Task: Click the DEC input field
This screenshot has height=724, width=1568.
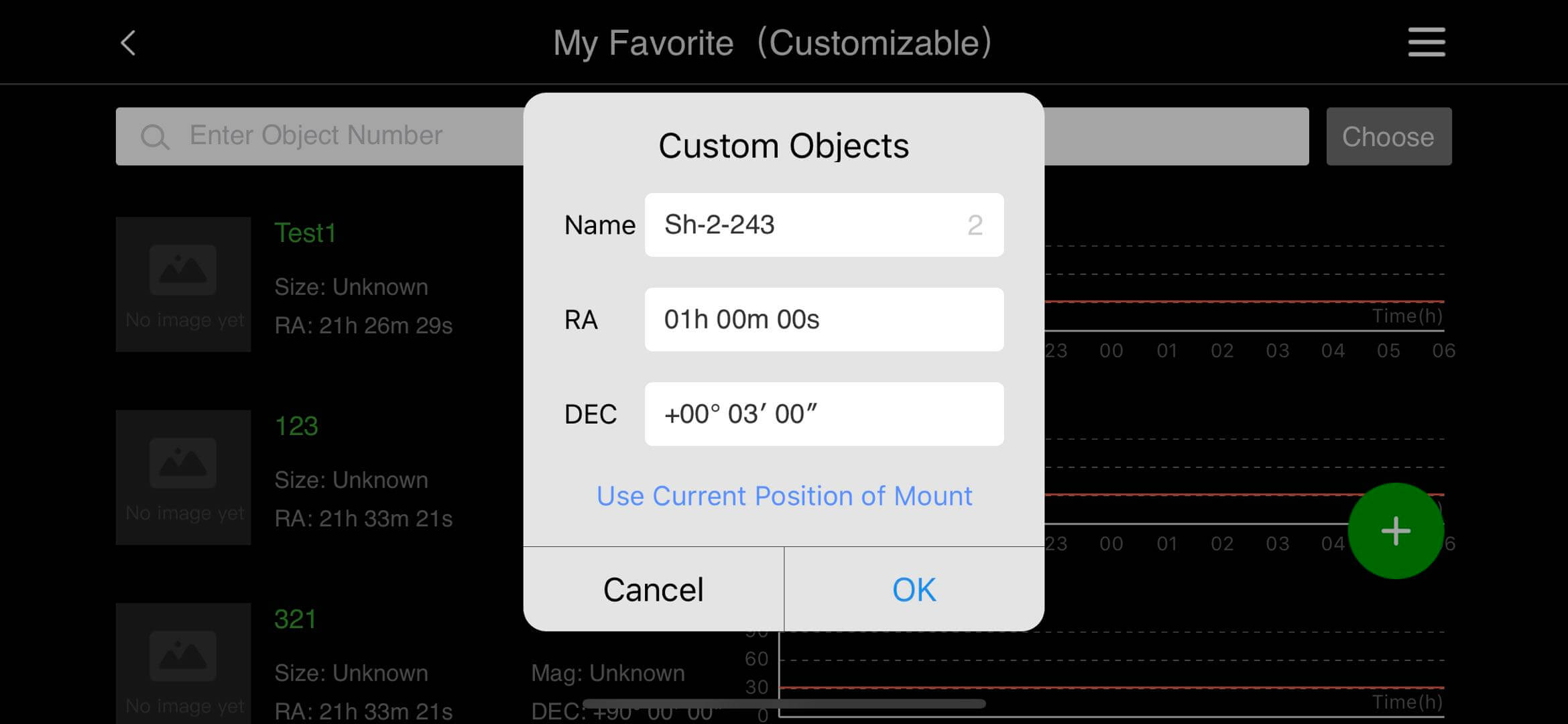Action: [823, 414]
